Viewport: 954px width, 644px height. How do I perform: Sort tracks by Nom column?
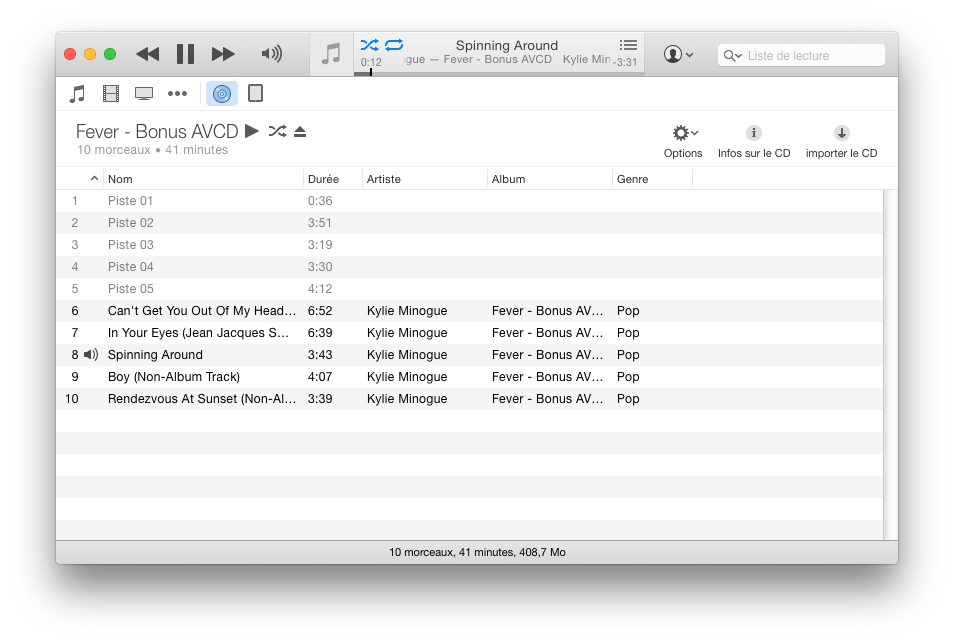[x=203, y=179]
